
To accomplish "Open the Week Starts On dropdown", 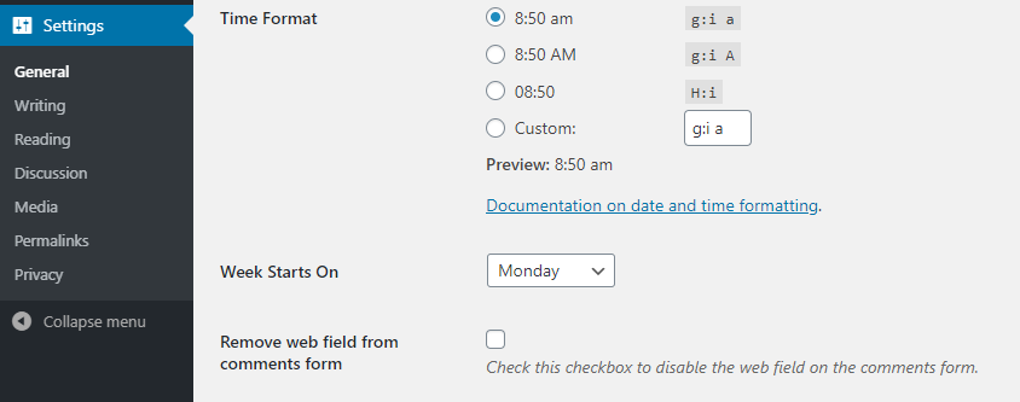I will click(x=550, y=271).
